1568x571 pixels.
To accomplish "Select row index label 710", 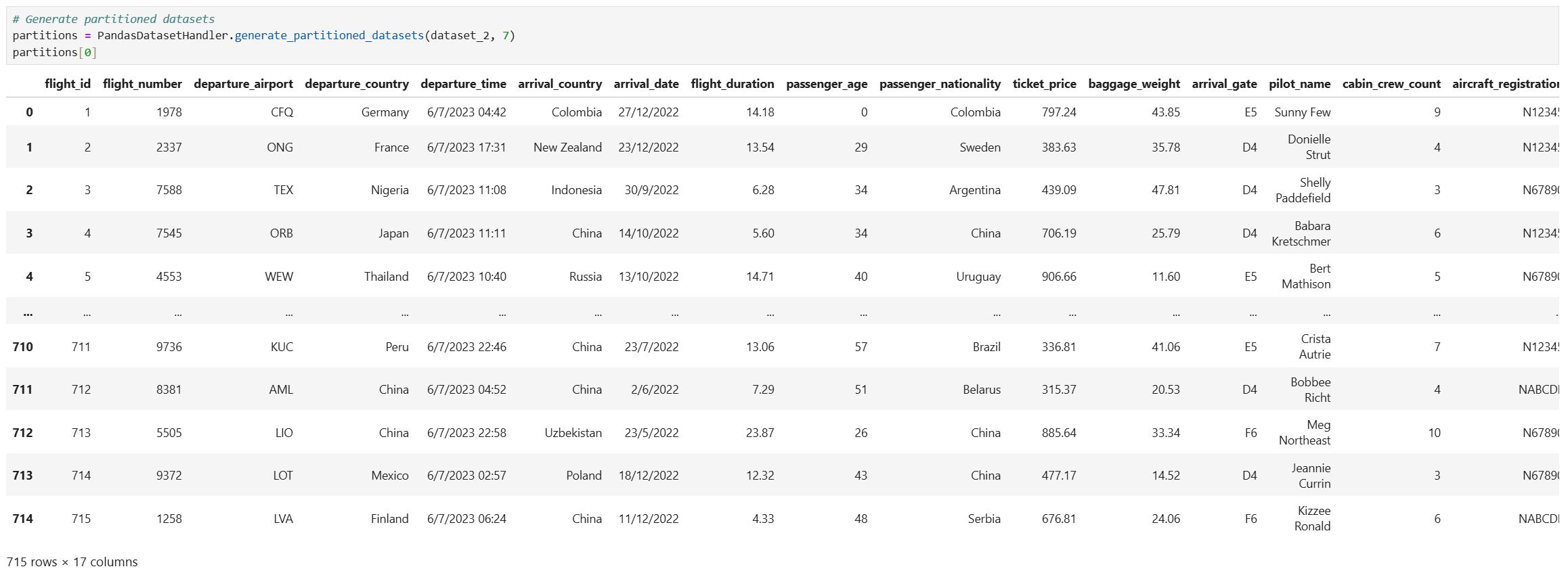I will coord(22,347).
